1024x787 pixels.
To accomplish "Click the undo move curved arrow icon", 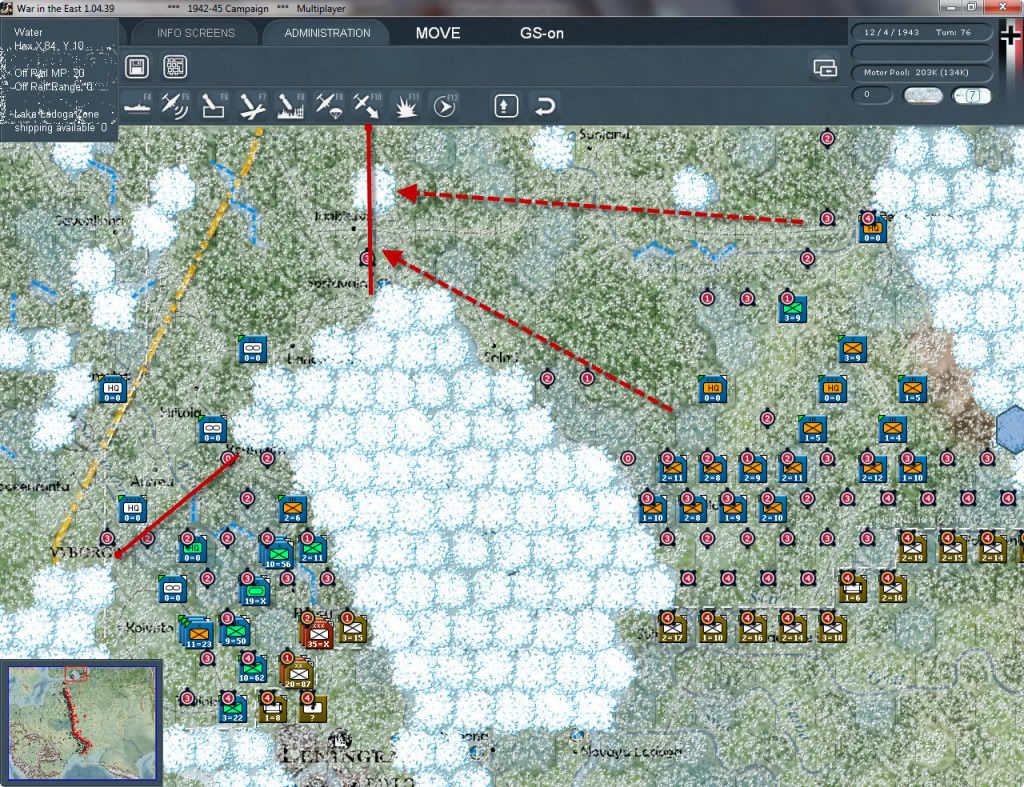I will [x=543, y=106].
